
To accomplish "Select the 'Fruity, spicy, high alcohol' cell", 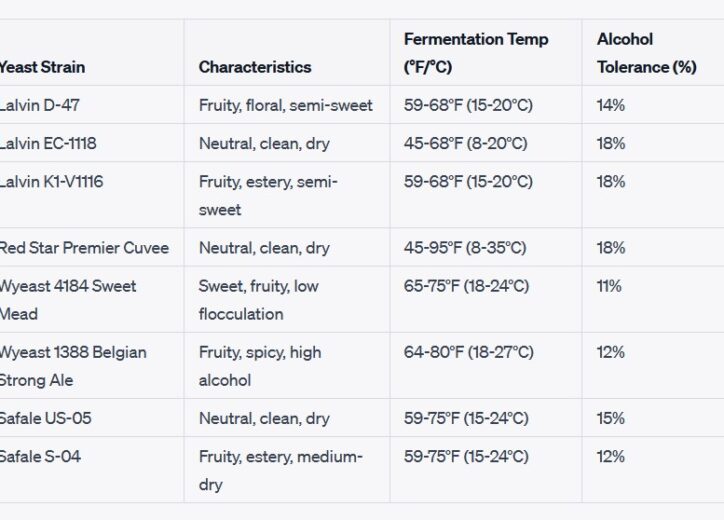I will click(x=260, y=366).
